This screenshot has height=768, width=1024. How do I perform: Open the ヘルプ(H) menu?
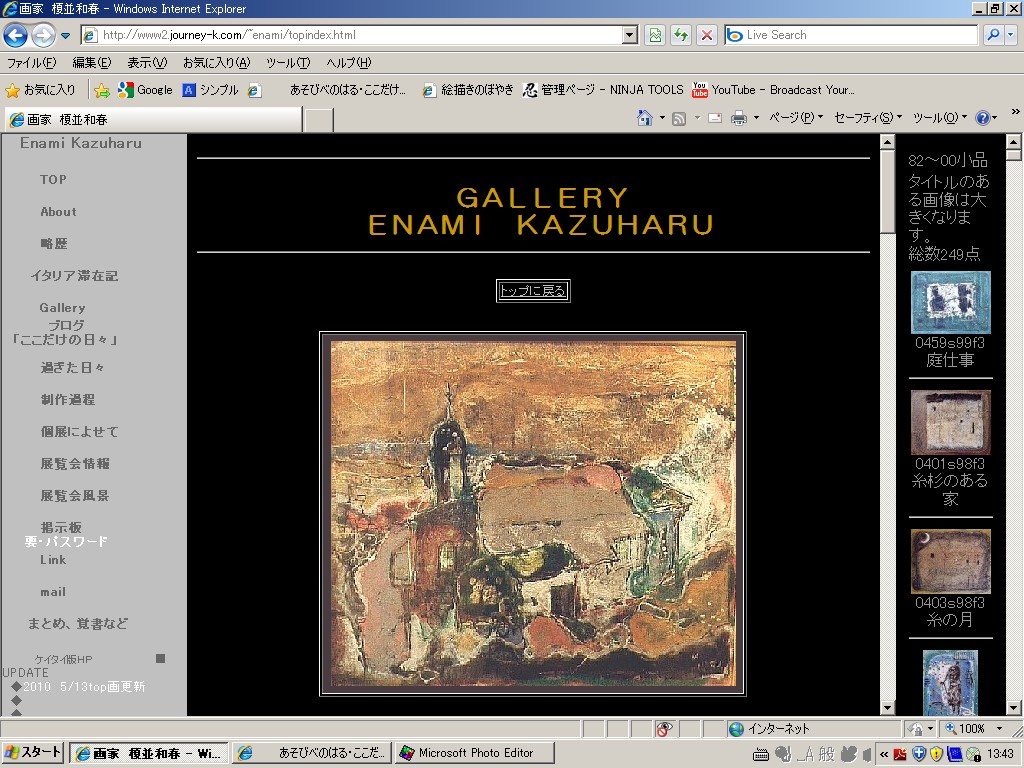pos(348,63)
